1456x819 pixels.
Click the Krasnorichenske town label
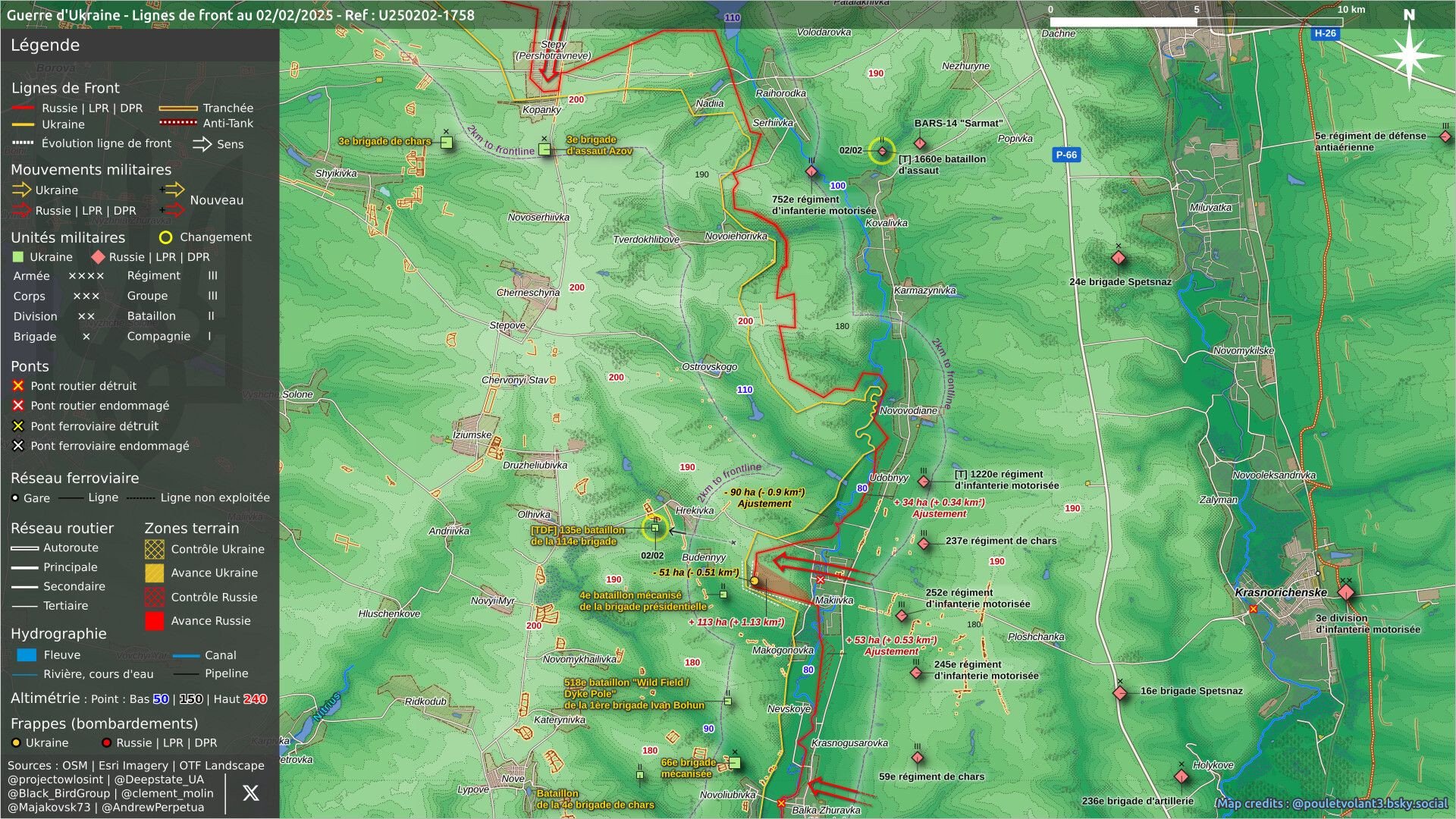(x=1280, y=592)
